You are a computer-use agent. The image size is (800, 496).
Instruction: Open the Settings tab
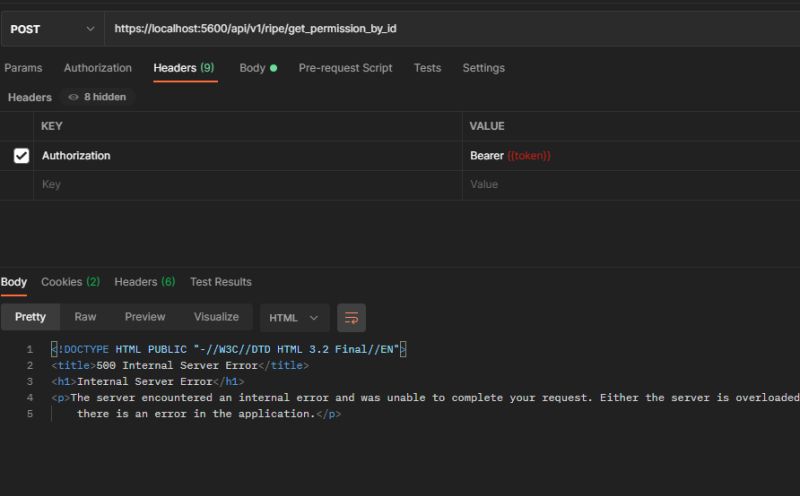click(x=484, y=68)
